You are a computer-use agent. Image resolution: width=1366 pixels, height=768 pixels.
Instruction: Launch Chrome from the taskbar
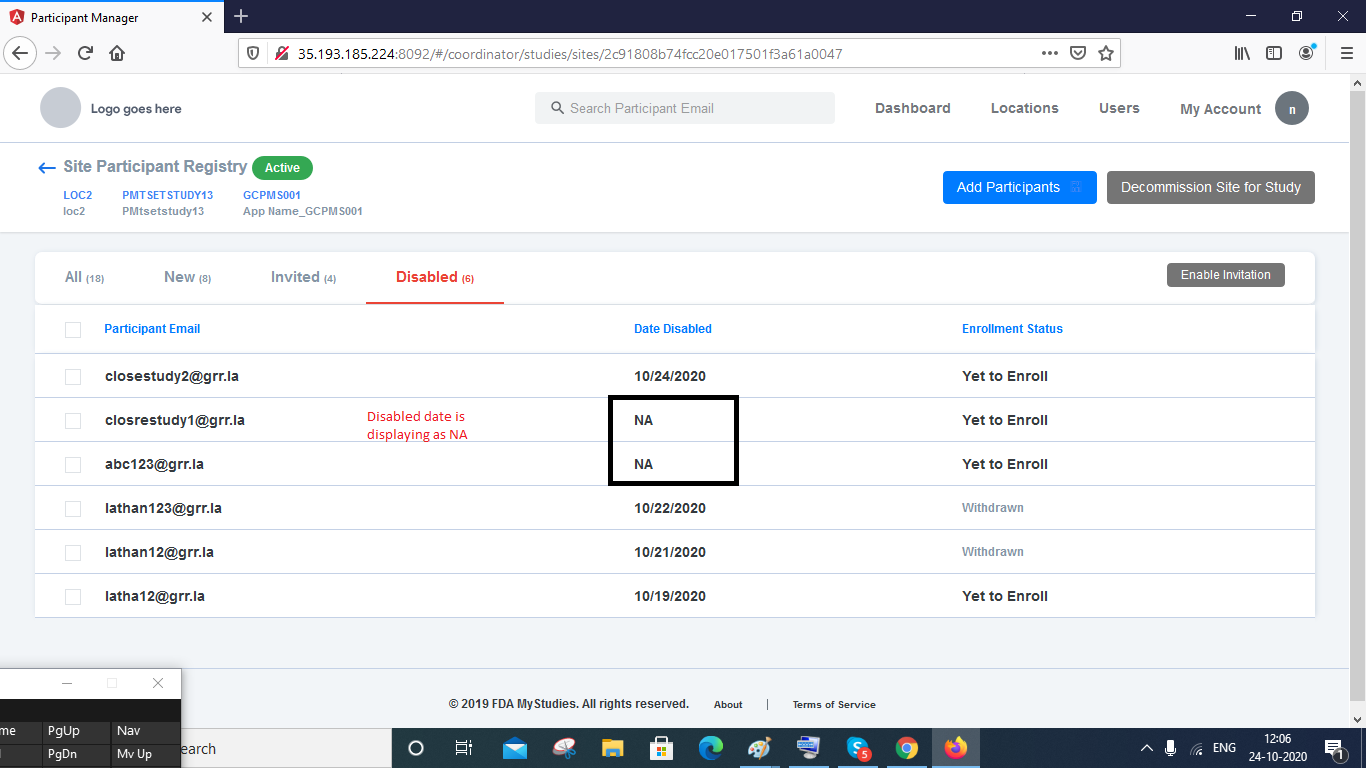[x=907, y=747]
